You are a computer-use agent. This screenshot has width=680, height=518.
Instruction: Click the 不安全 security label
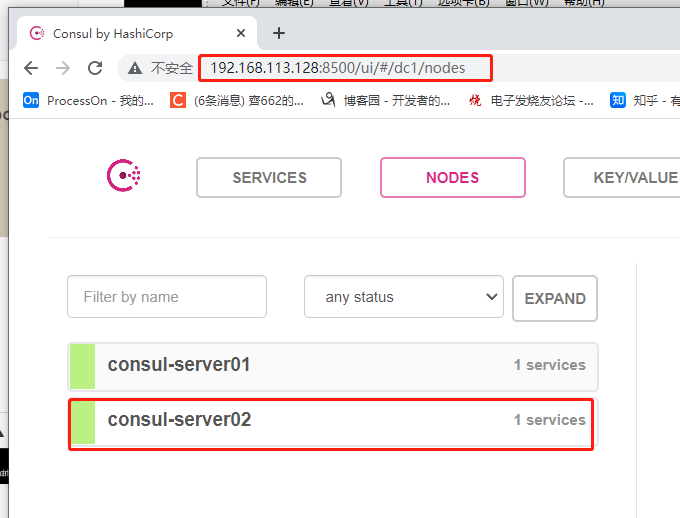coord(172,68)
